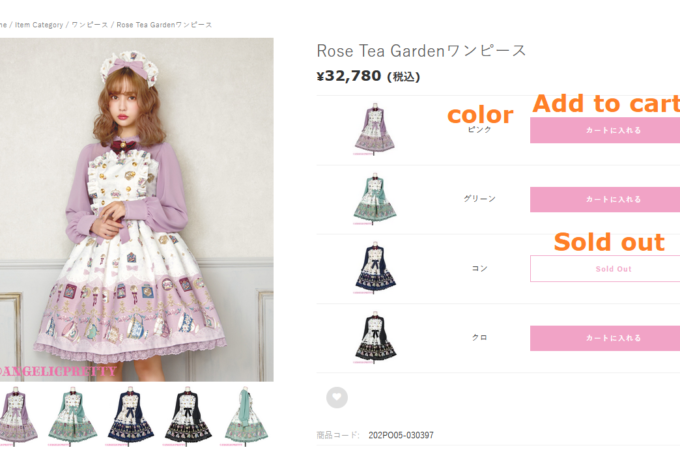
Task: Select the navy dress image in color list
Action: 375,268
